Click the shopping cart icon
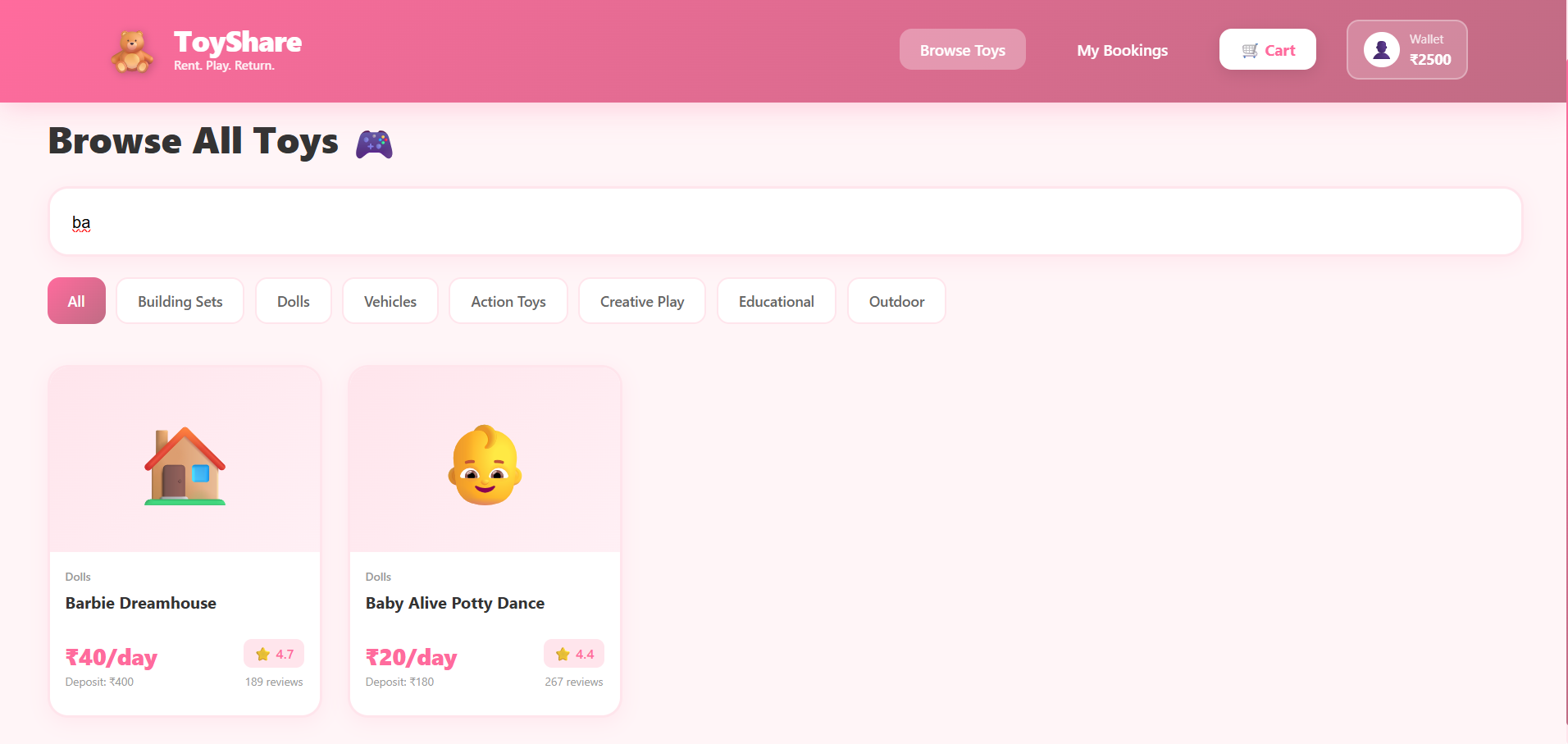 [1250, 51]
